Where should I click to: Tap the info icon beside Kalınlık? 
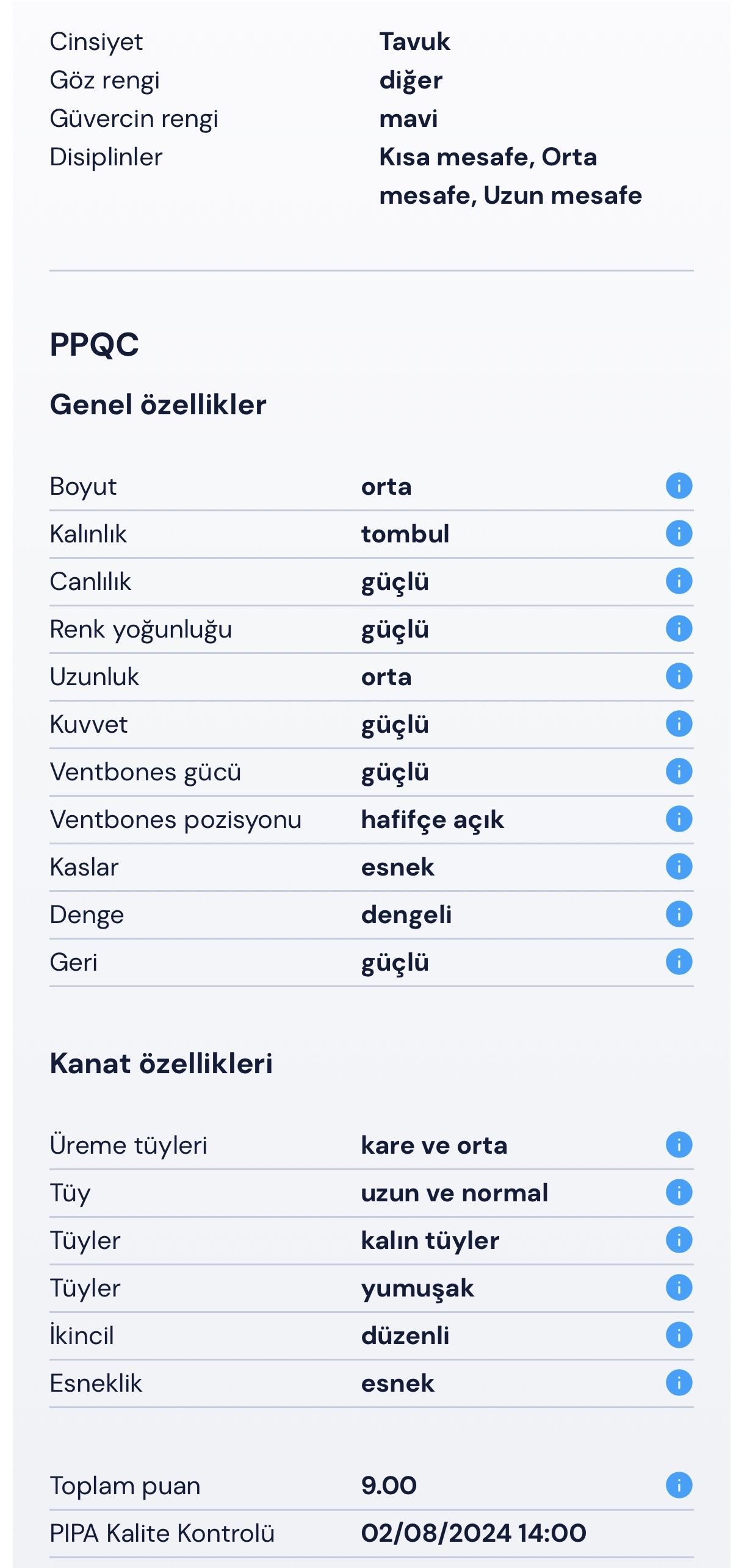(678, 534)
